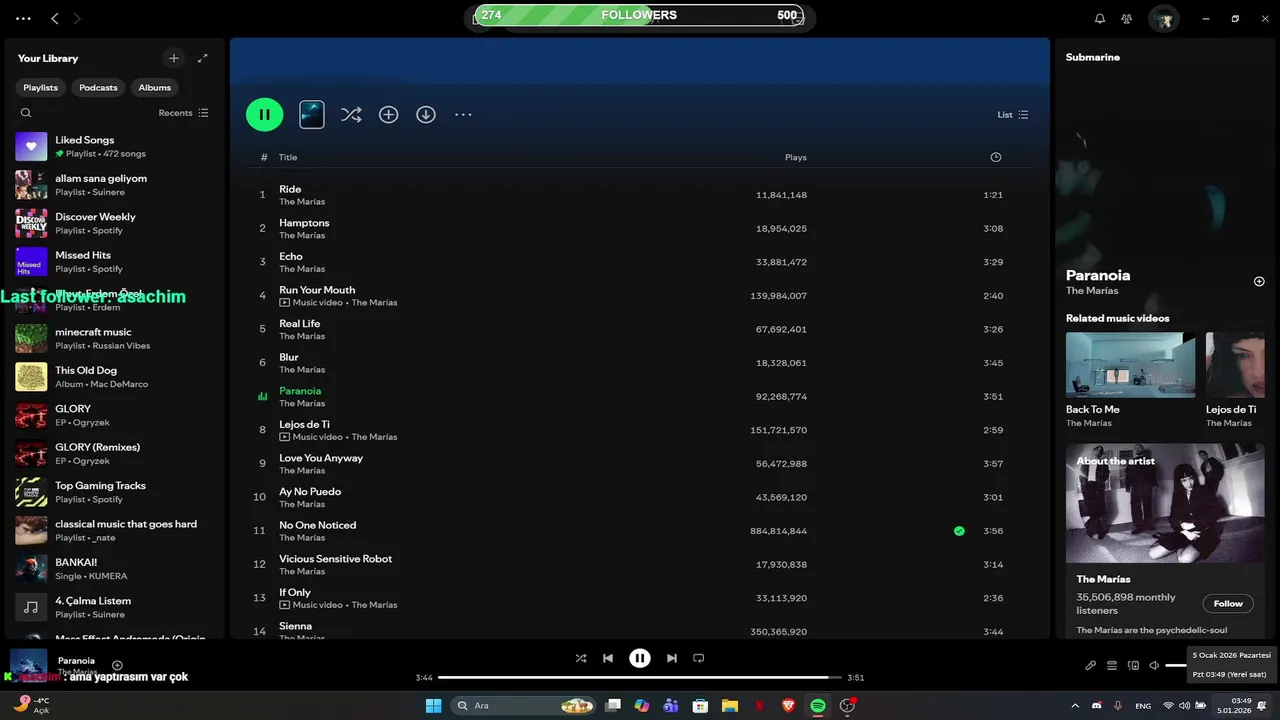The width and height of the screenshot is (1280, 720).
Task: Skip to previous track
Action: pyautogui.click(x=608, y=658)
